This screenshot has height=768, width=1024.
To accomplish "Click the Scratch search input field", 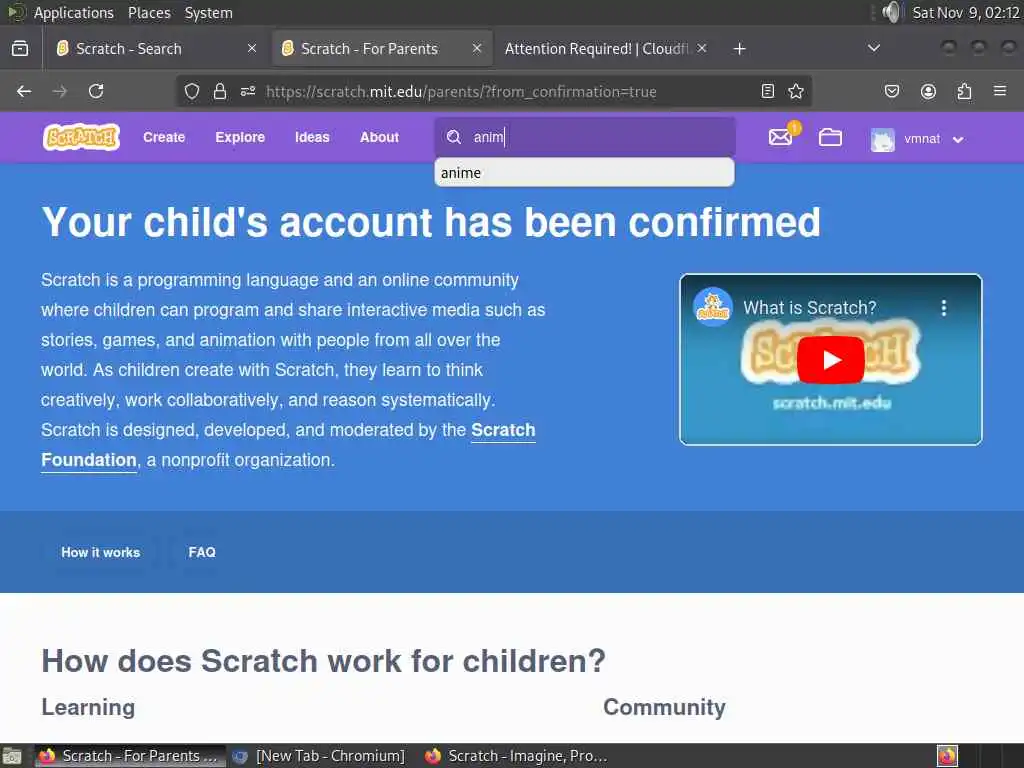I will [585, 137].
